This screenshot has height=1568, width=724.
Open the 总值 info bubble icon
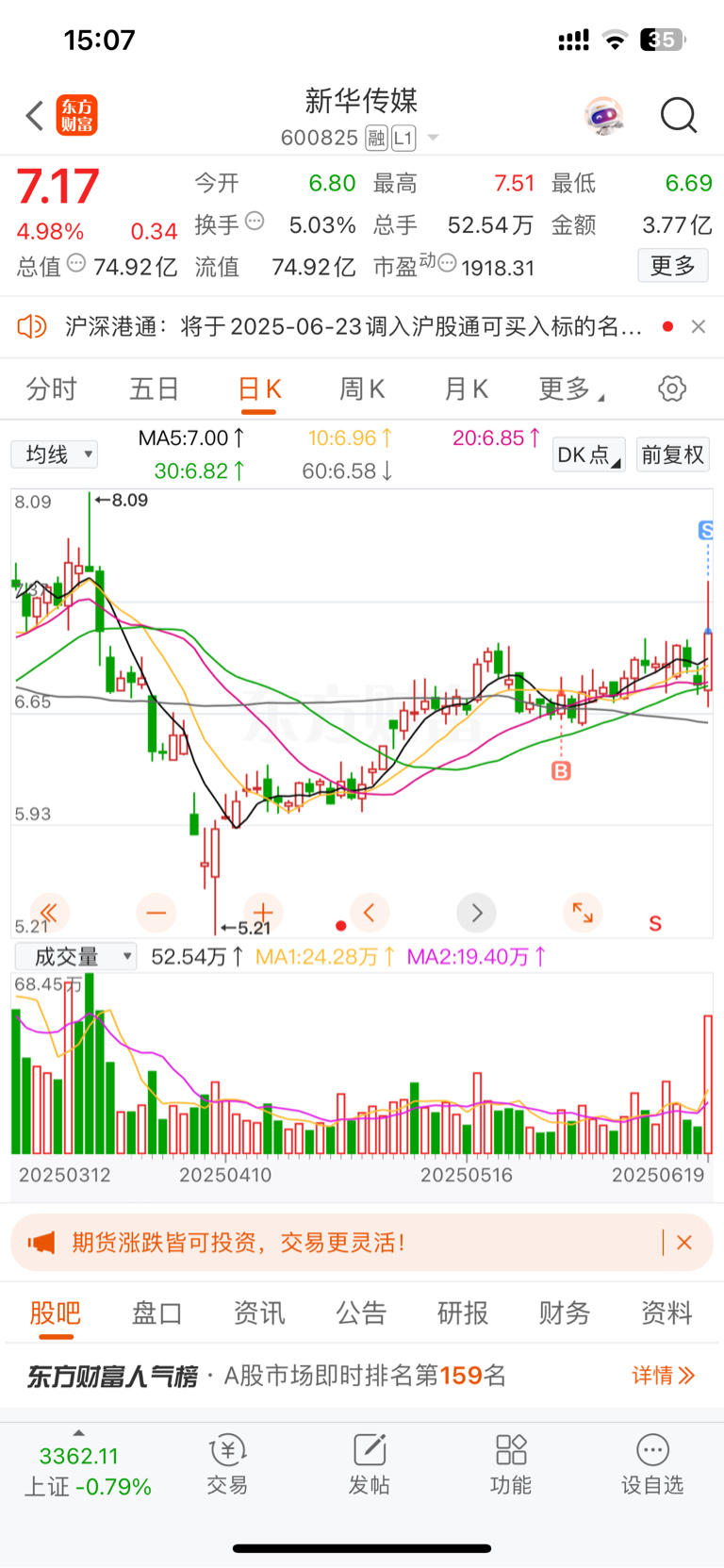pyautogui.click(x=76, y=263)
